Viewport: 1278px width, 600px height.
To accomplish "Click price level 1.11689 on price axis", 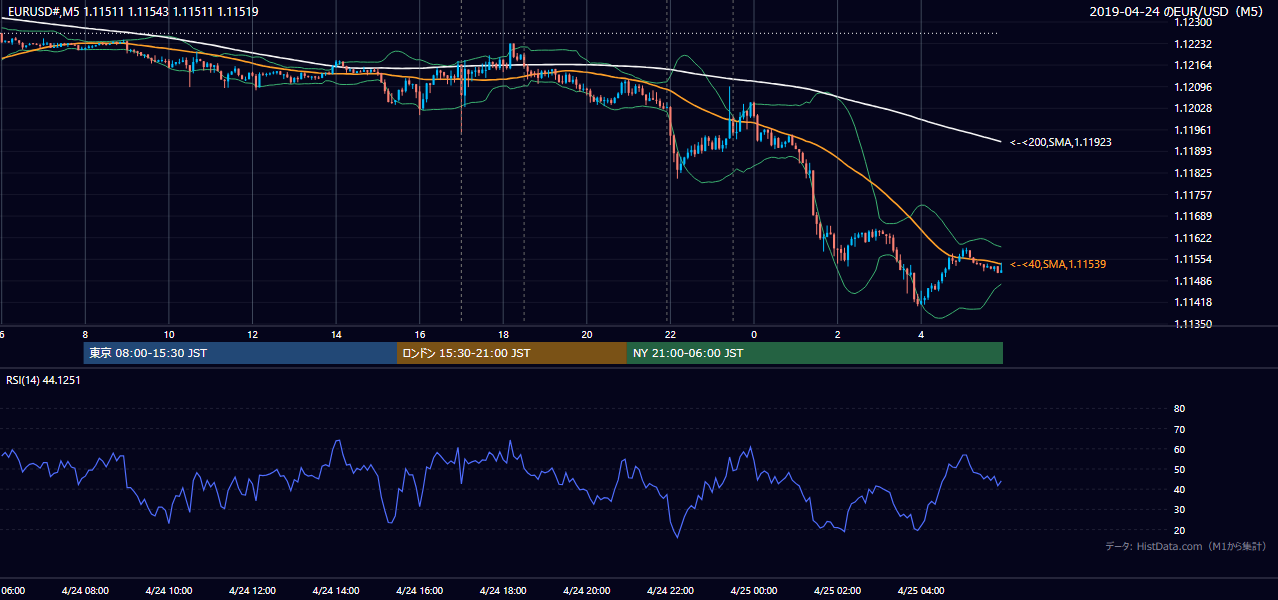I will (1193, 216).
